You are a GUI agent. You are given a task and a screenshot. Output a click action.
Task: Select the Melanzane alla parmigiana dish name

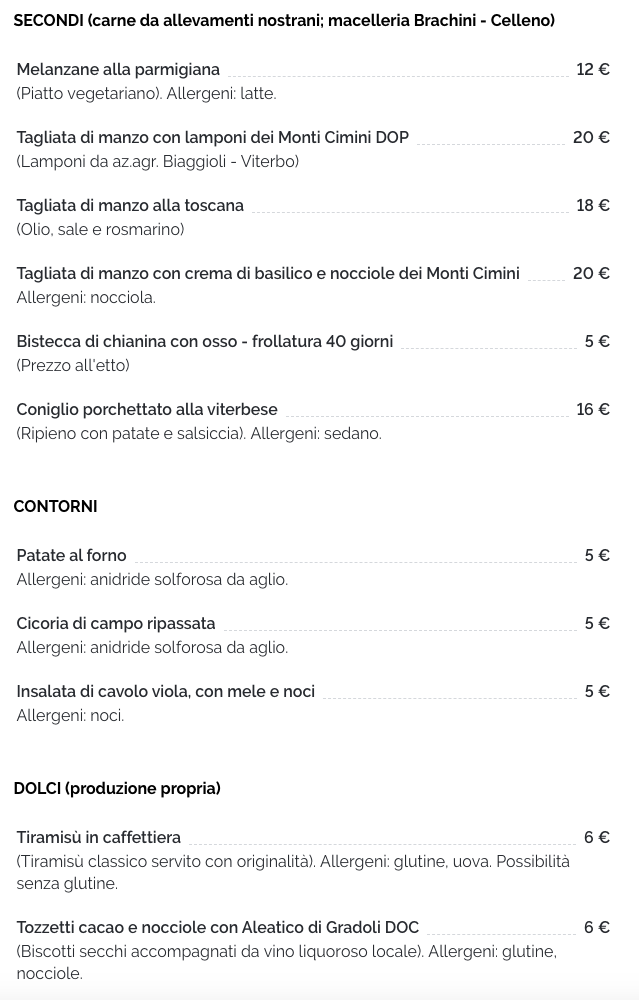coord(118,70)
